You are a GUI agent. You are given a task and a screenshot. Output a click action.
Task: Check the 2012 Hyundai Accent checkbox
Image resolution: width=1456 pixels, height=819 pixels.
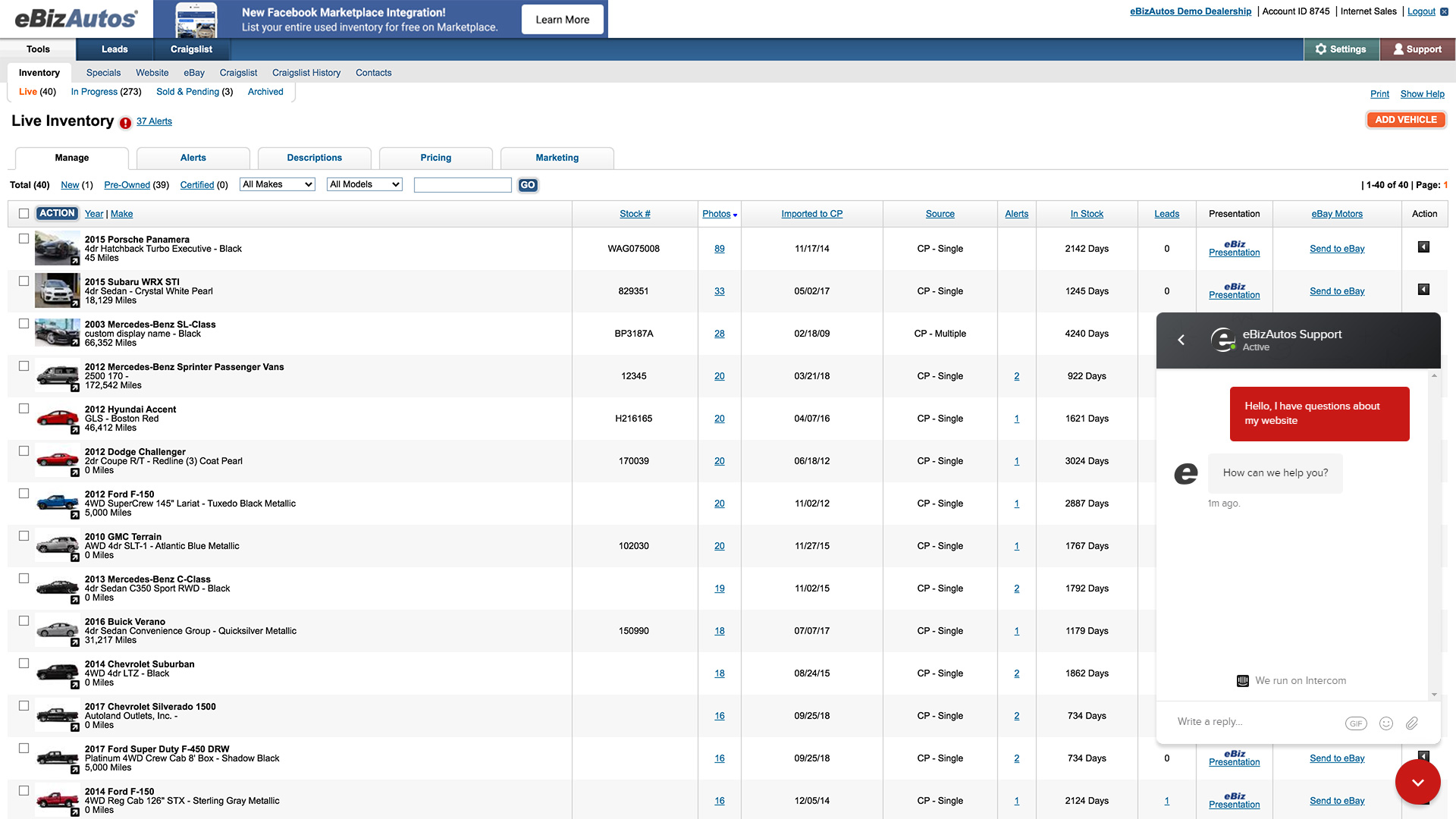tap(24, 408)
